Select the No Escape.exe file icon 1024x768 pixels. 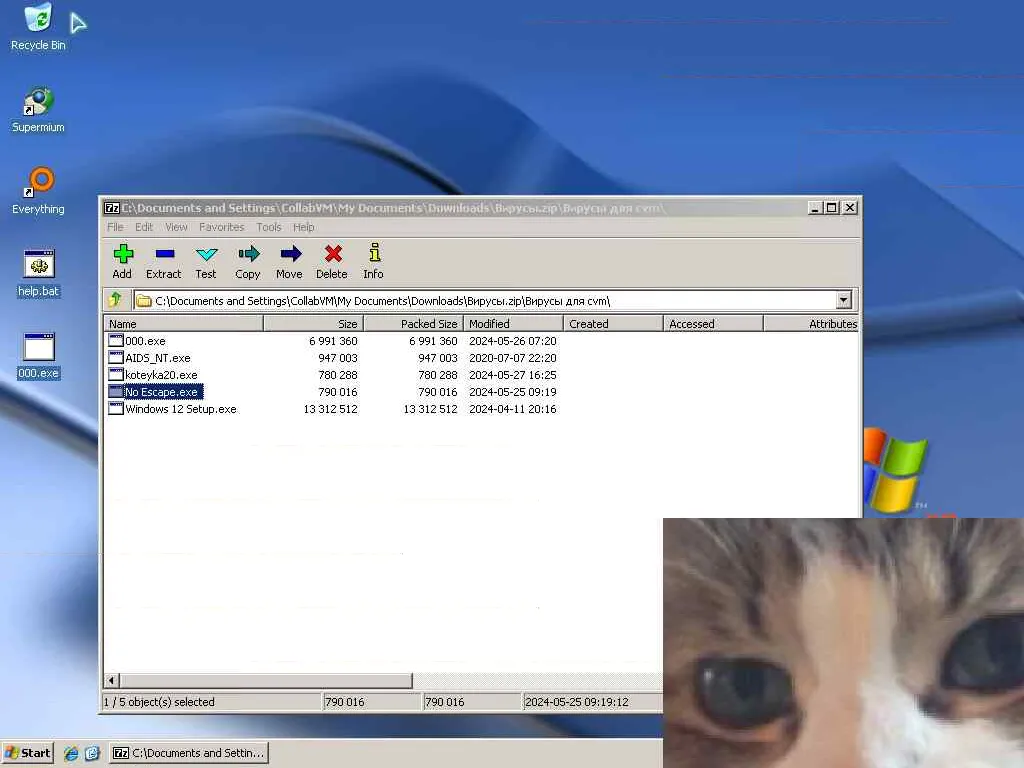(x=116, y=391)
